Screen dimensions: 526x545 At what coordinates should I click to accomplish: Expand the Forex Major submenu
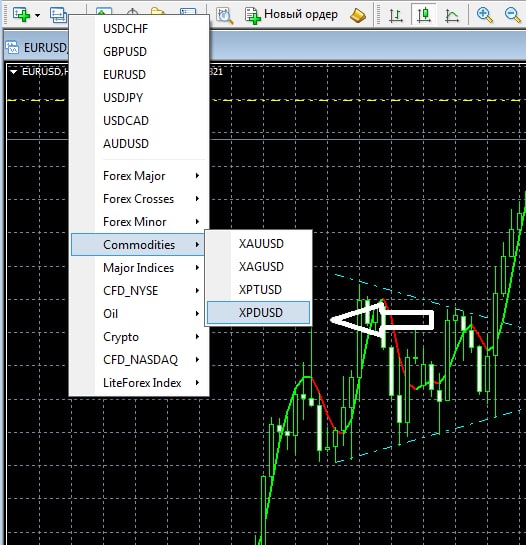point(139,176)
